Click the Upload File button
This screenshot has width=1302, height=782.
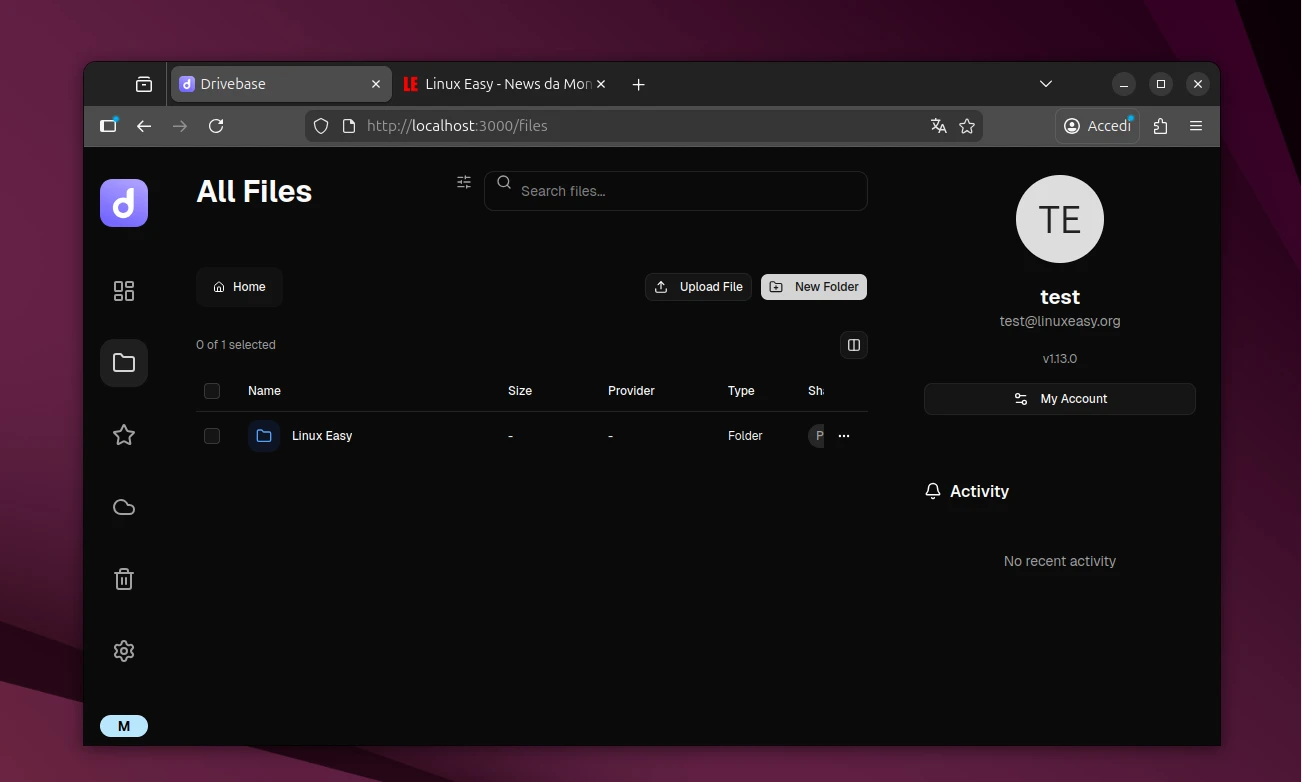[x=698, y=287]
